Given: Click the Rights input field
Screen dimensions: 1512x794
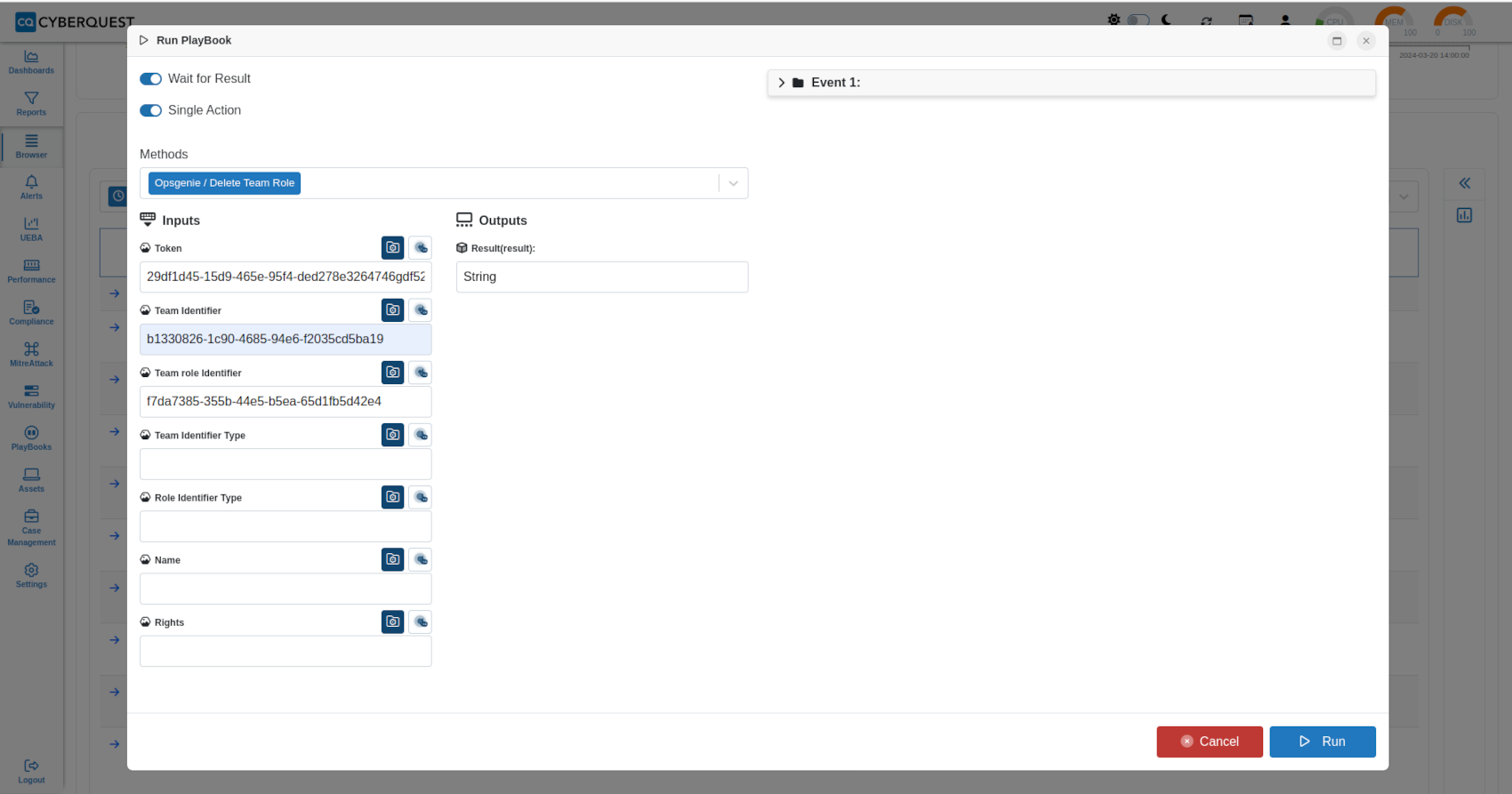Looking at the screenshot, I should pos(286,651).
